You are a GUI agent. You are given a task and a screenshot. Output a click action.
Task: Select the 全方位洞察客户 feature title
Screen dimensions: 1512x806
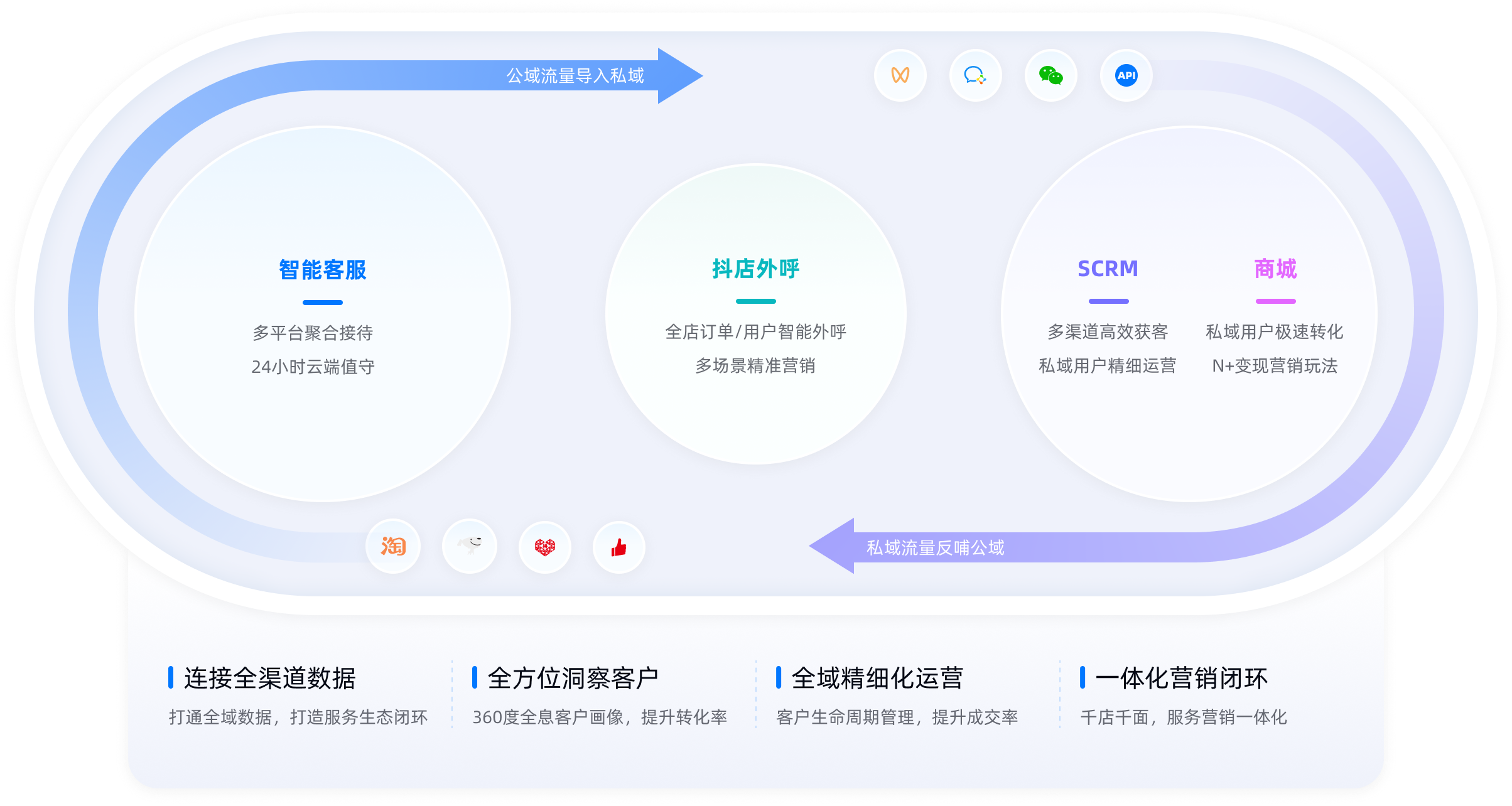click(x=573, y=678)
